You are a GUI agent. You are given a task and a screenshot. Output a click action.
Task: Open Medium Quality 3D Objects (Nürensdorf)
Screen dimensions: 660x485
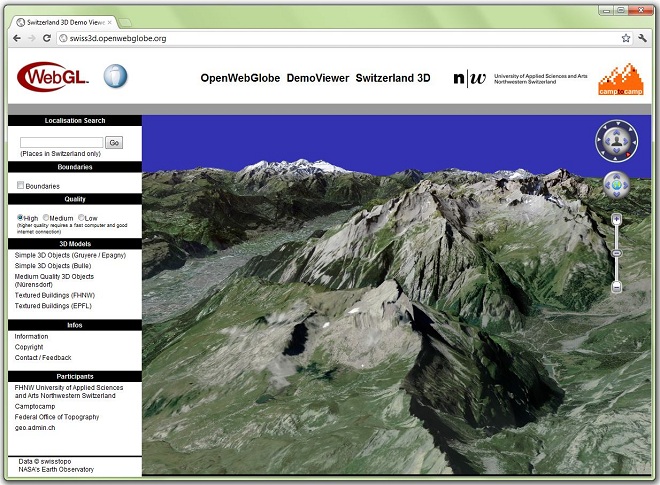[x=54, y=280]
